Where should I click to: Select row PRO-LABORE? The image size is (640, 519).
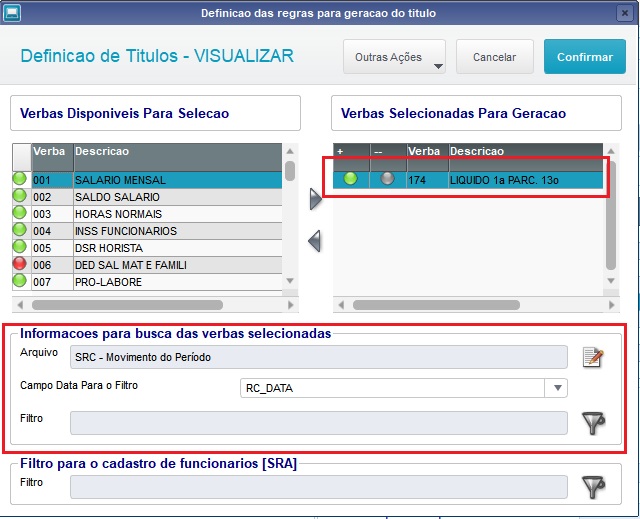[147, 282]
